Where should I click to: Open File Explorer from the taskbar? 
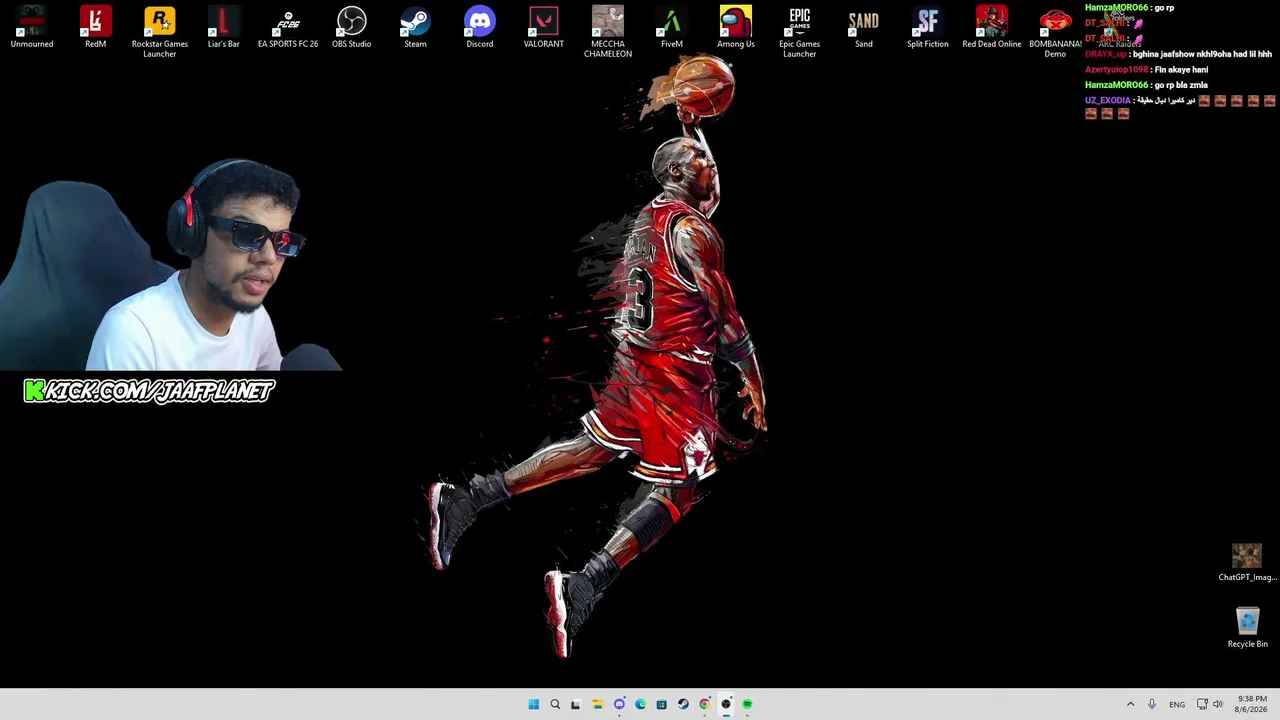click(597, 704)
